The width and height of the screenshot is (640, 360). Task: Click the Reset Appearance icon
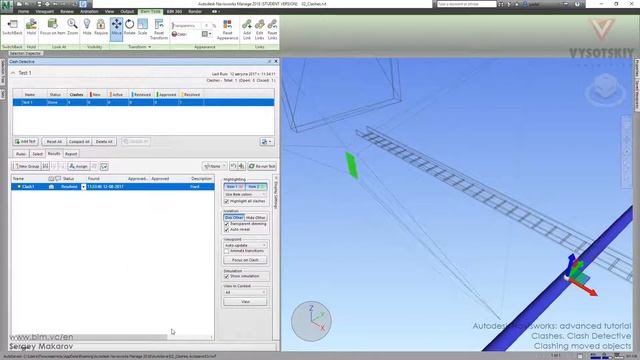click(227, 24)
